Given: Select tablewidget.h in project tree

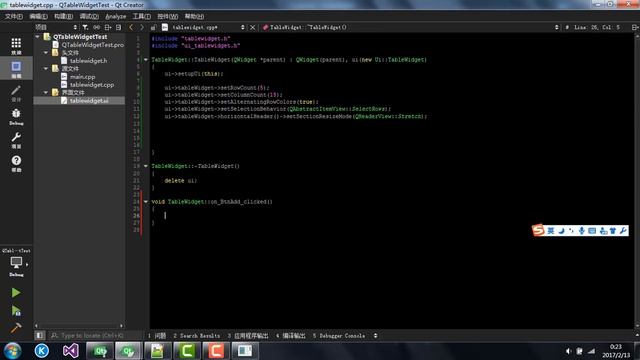Looking at the screenshot, I should pyautogui.click(x=88, y=61).
